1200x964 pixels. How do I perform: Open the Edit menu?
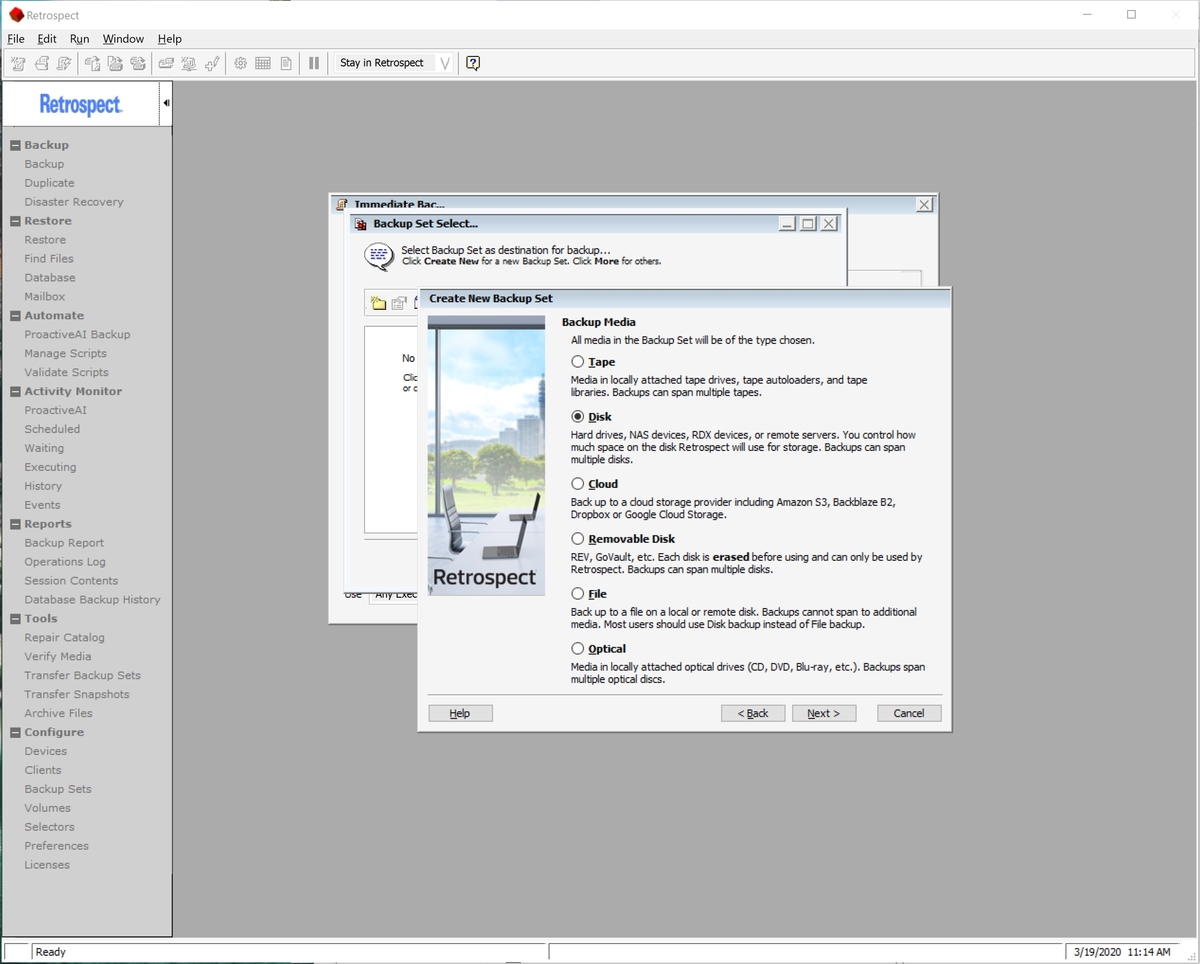(x=47, y=39)
